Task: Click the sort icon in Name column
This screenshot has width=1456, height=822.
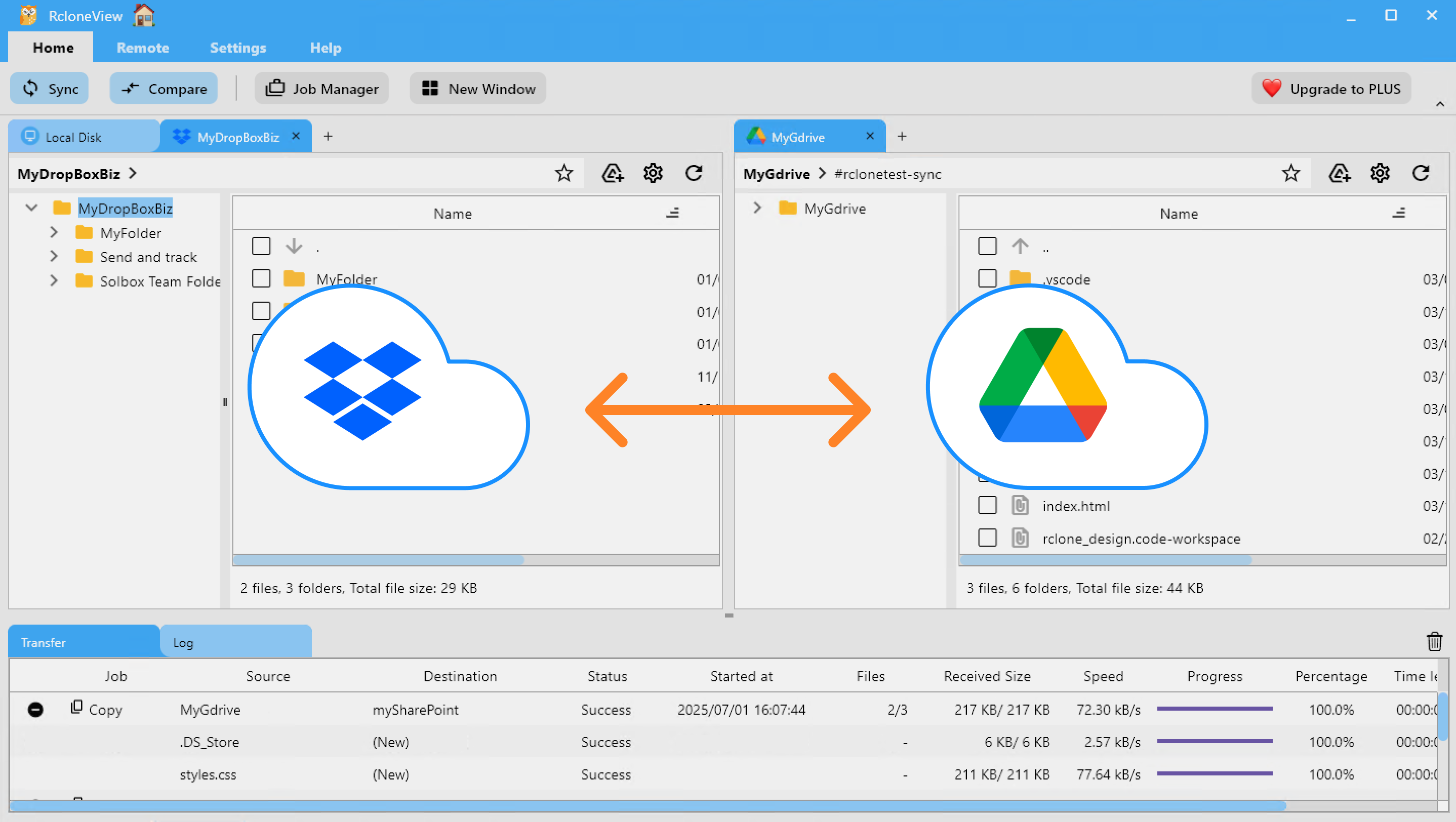Action: click(x=673, y=213)
